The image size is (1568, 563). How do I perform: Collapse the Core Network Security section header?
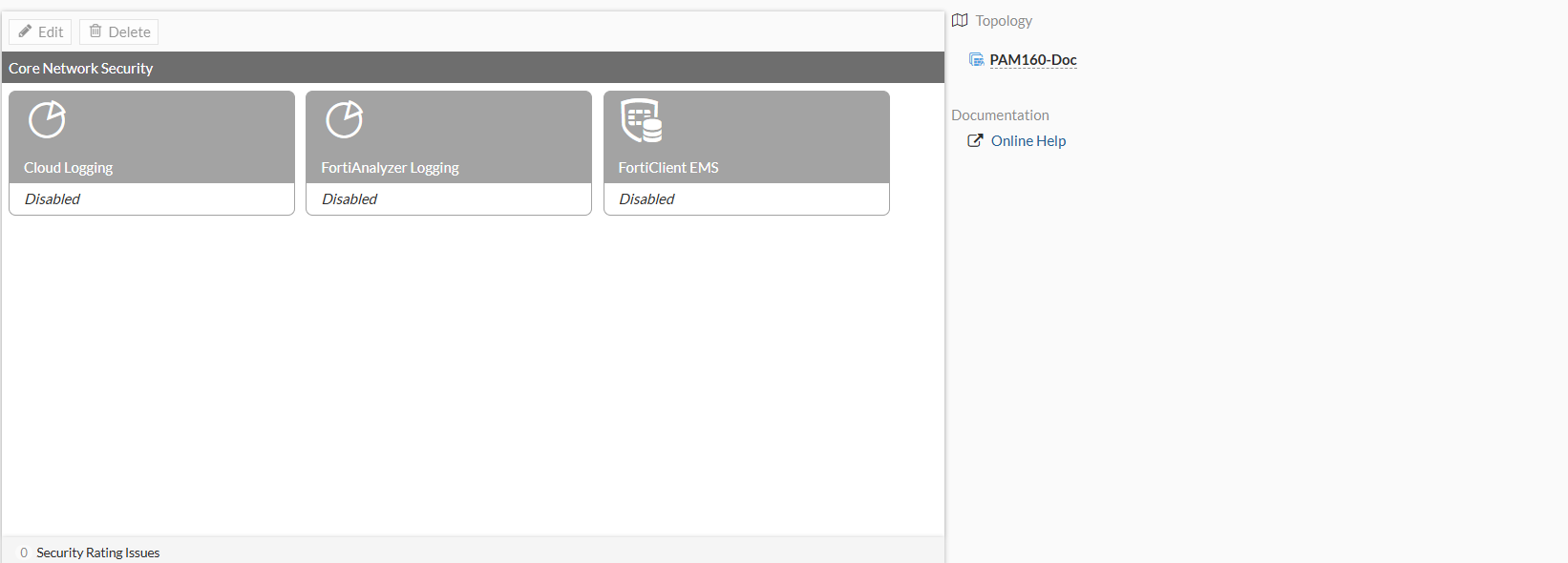81,68
